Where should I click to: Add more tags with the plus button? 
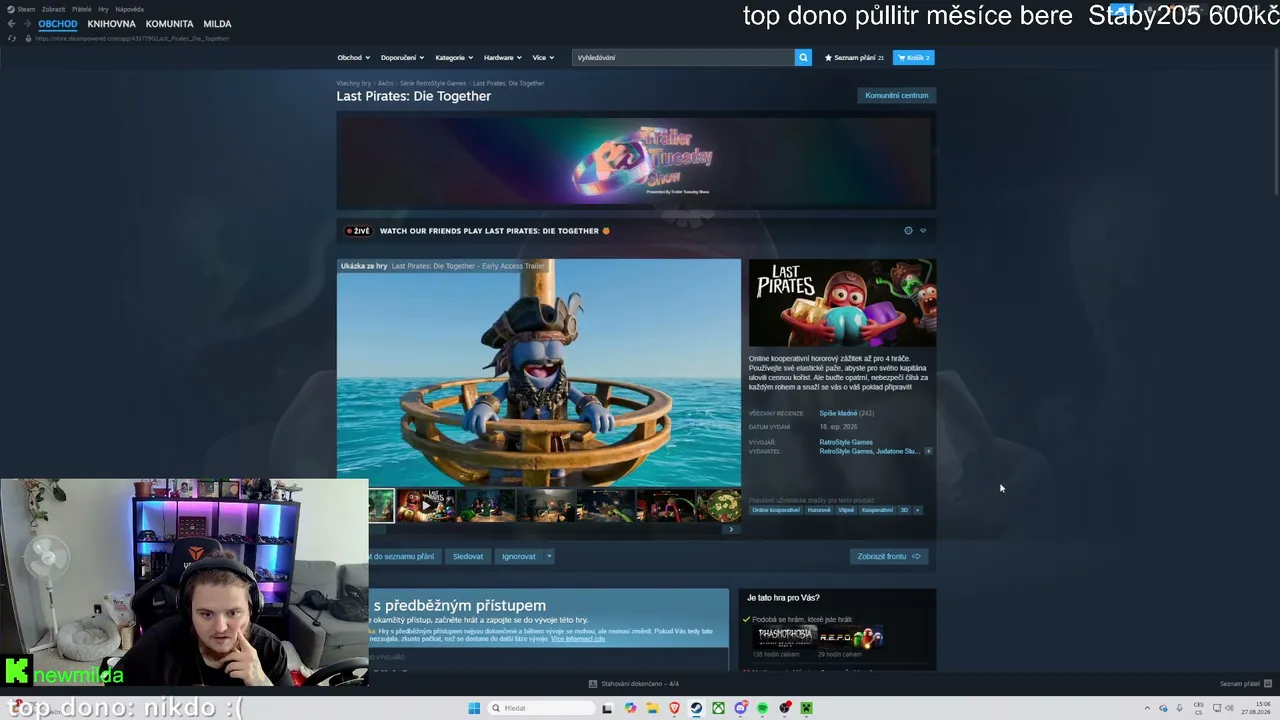[917, 510]
